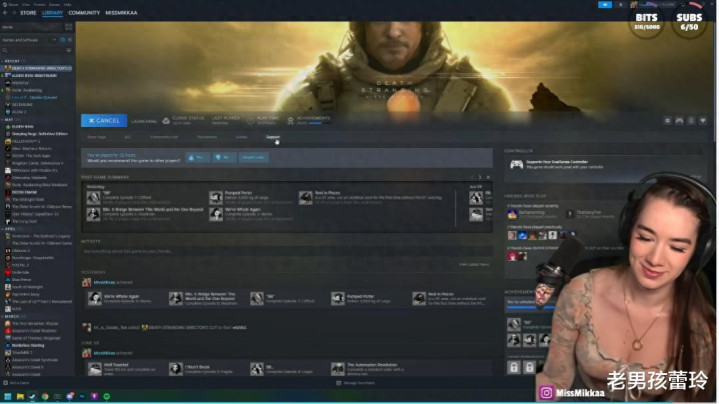Open the Guides tab

(241, 137)
